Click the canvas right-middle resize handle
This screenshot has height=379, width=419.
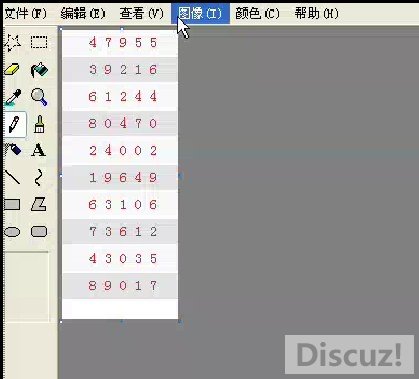click(180, 176)
